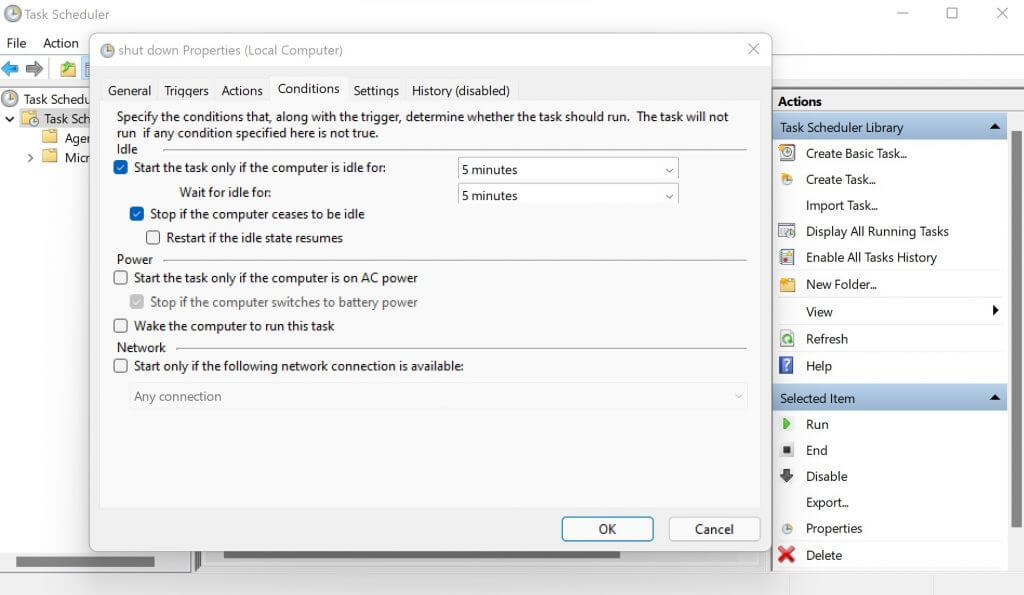Open the Any connection network dropdown

tap(438, 396)
